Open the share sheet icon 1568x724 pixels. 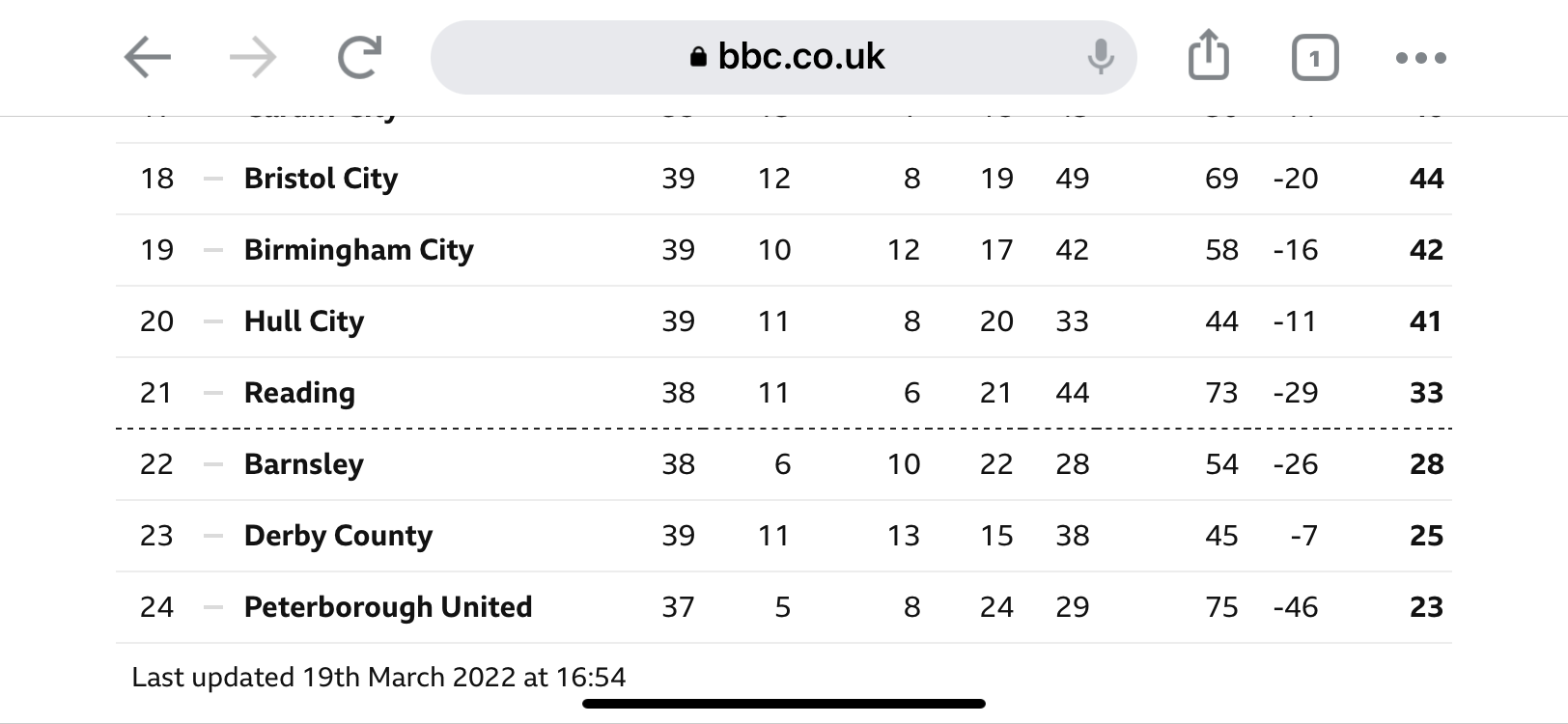coord(1208,55)
